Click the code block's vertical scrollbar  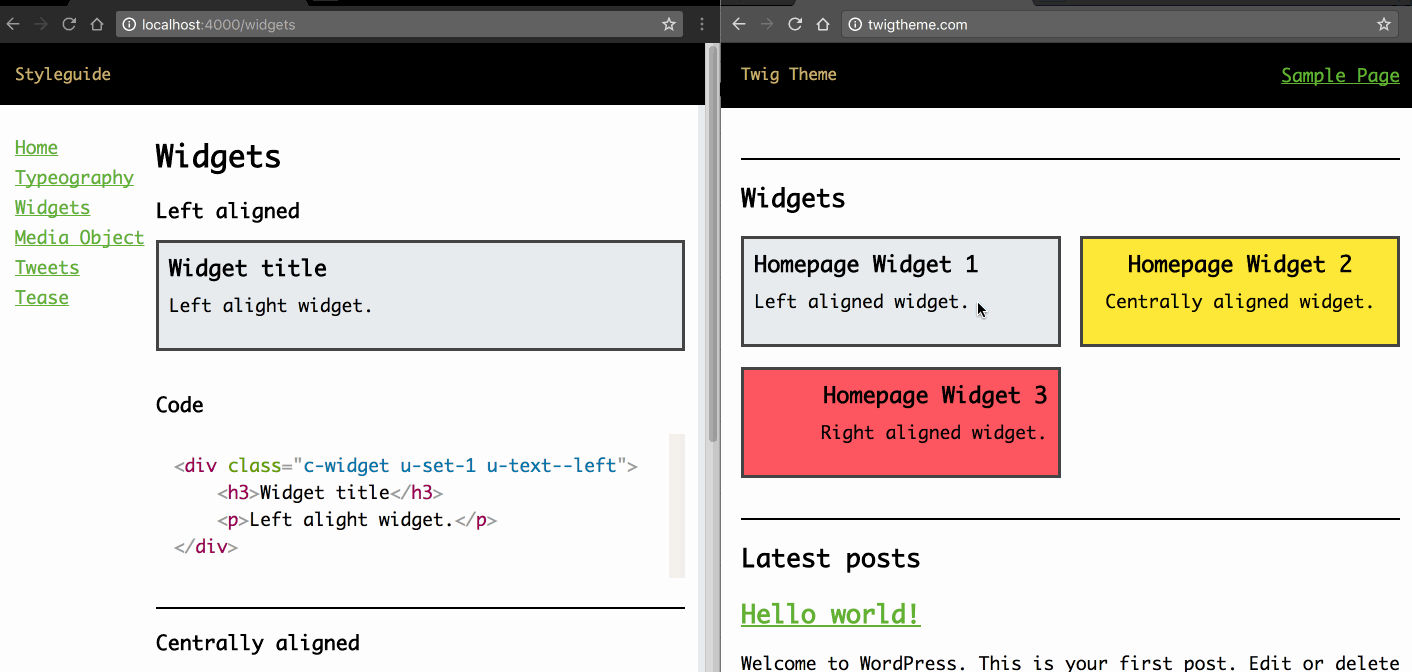tap(677, 506)
